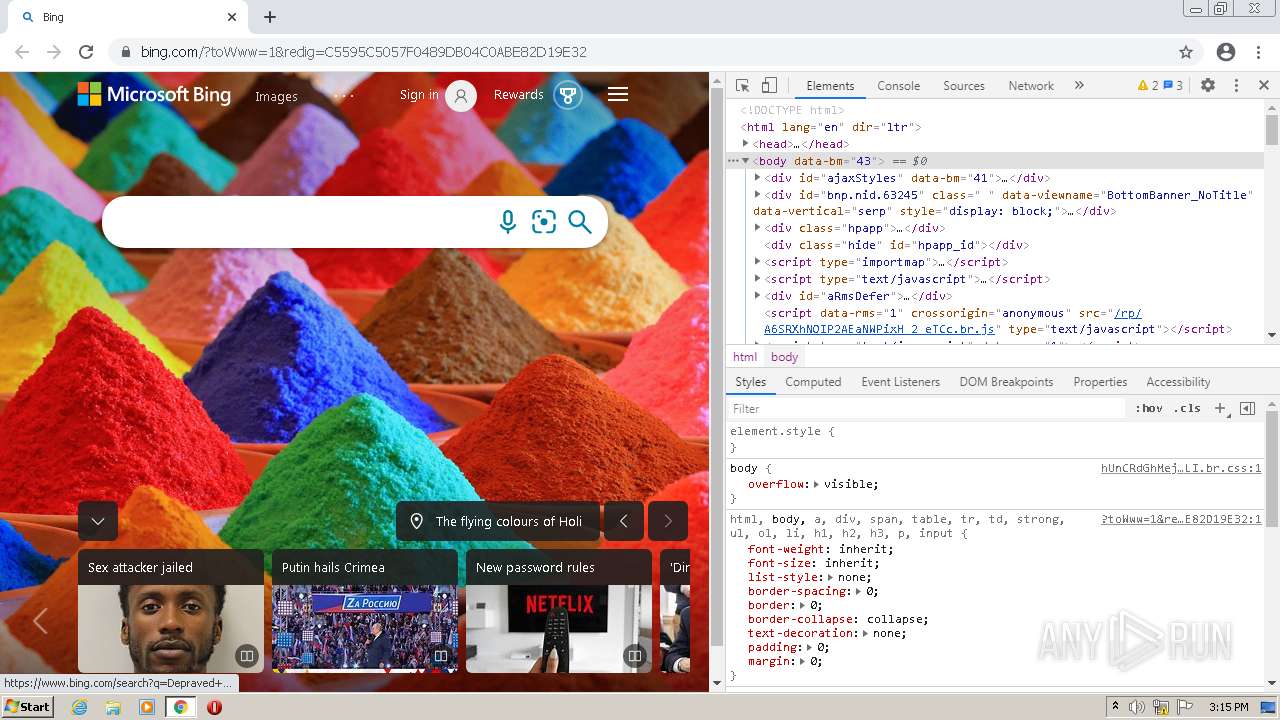Click the volume icon in system tray
The image size is (1280, 720).
1137,707
